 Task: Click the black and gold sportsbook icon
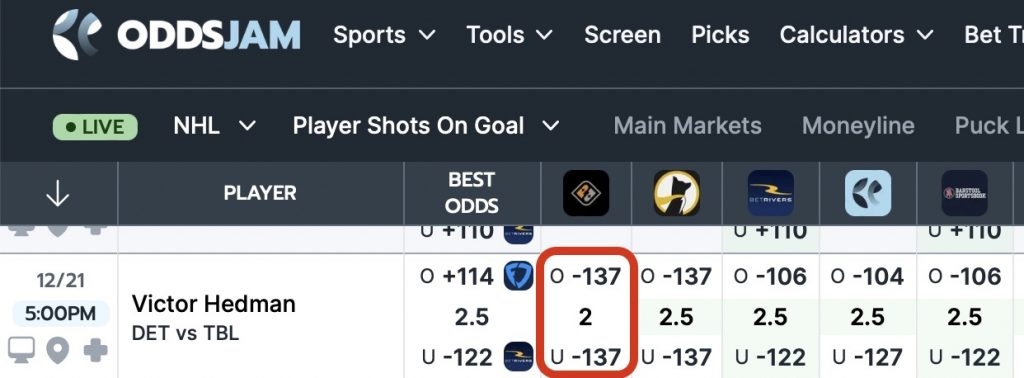click(586, 193)
